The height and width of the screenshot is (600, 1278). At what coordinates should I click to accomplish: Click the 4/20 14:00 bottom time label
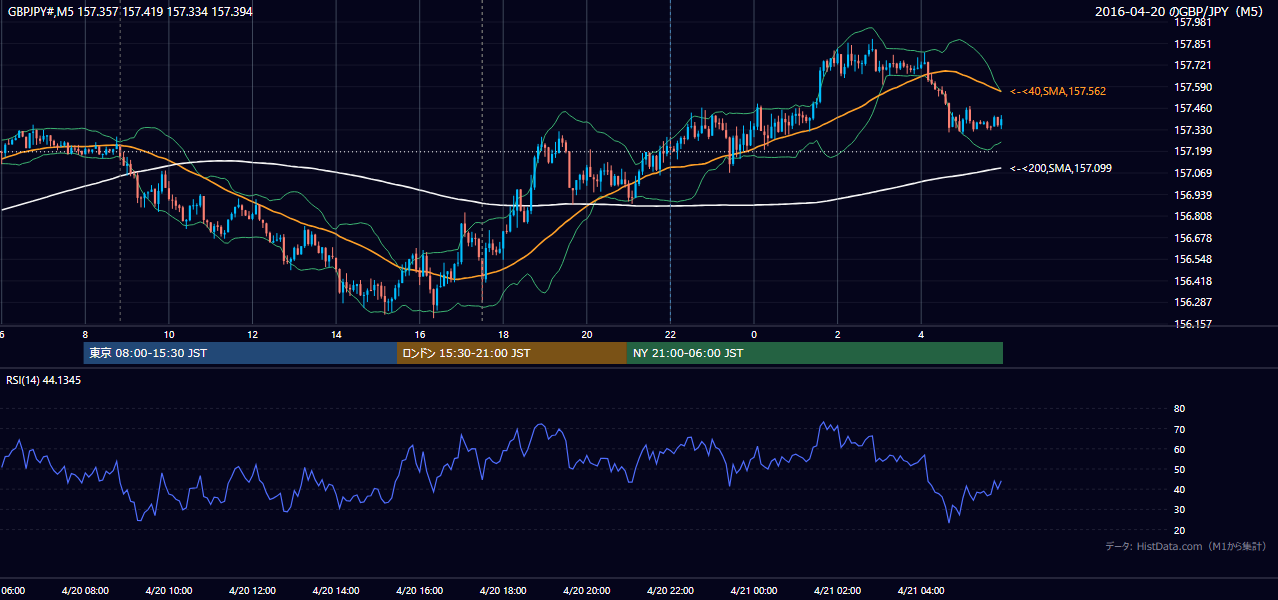pyautogui.click(x=336, y=590)
